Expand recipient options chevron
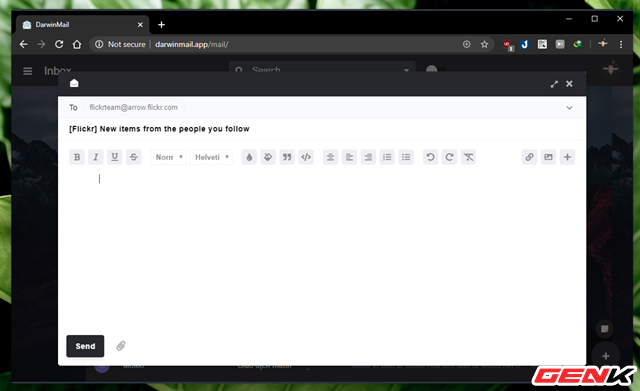Screen dimensions: 640x391 (569, 108)
